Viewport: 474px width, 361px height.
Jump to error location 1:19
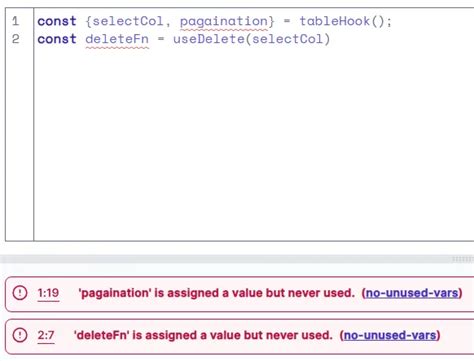tap(48, 293)
